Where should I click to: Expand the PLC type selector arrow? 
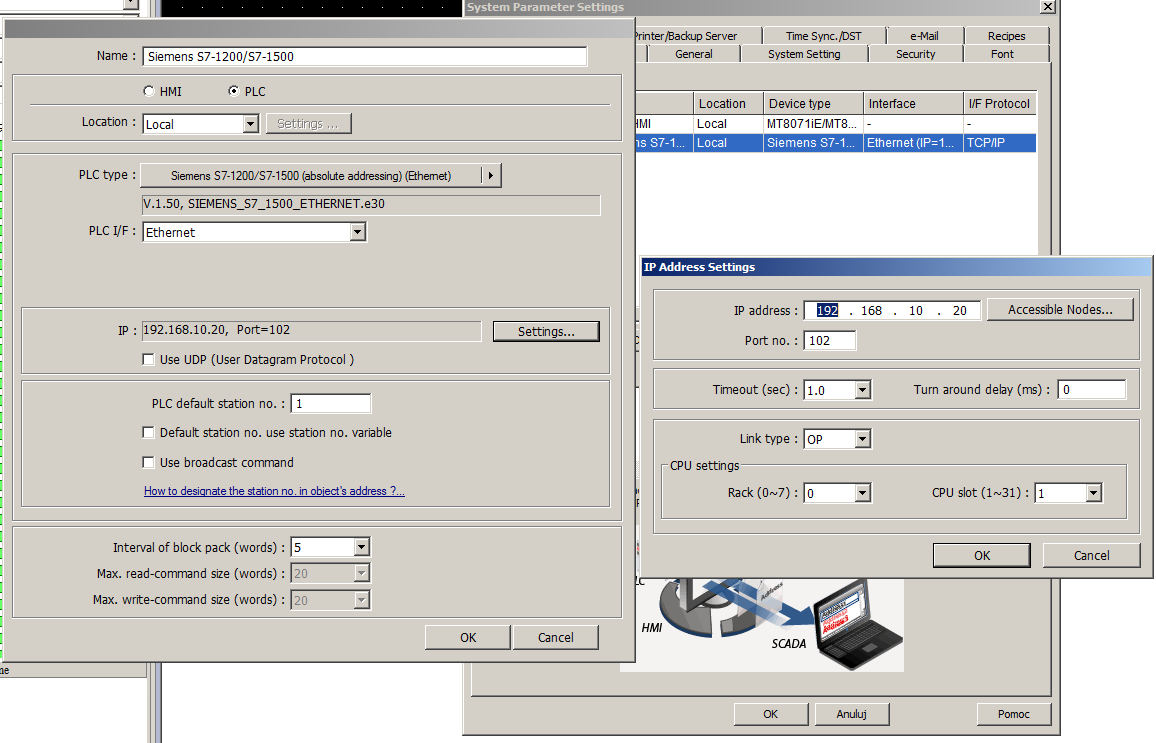pyautogui.click(x=490, y=174)
